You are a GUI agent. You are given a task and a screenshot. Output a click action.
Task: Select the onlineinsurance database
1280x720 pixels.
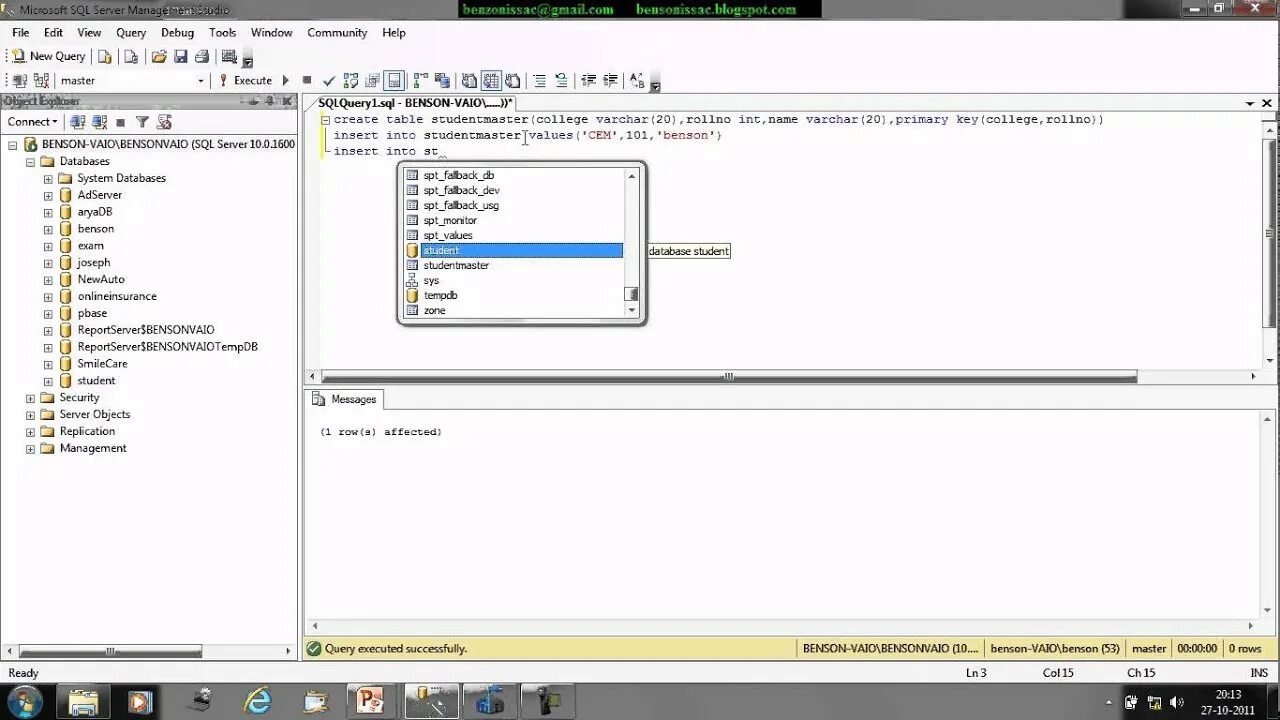[117, 296]
